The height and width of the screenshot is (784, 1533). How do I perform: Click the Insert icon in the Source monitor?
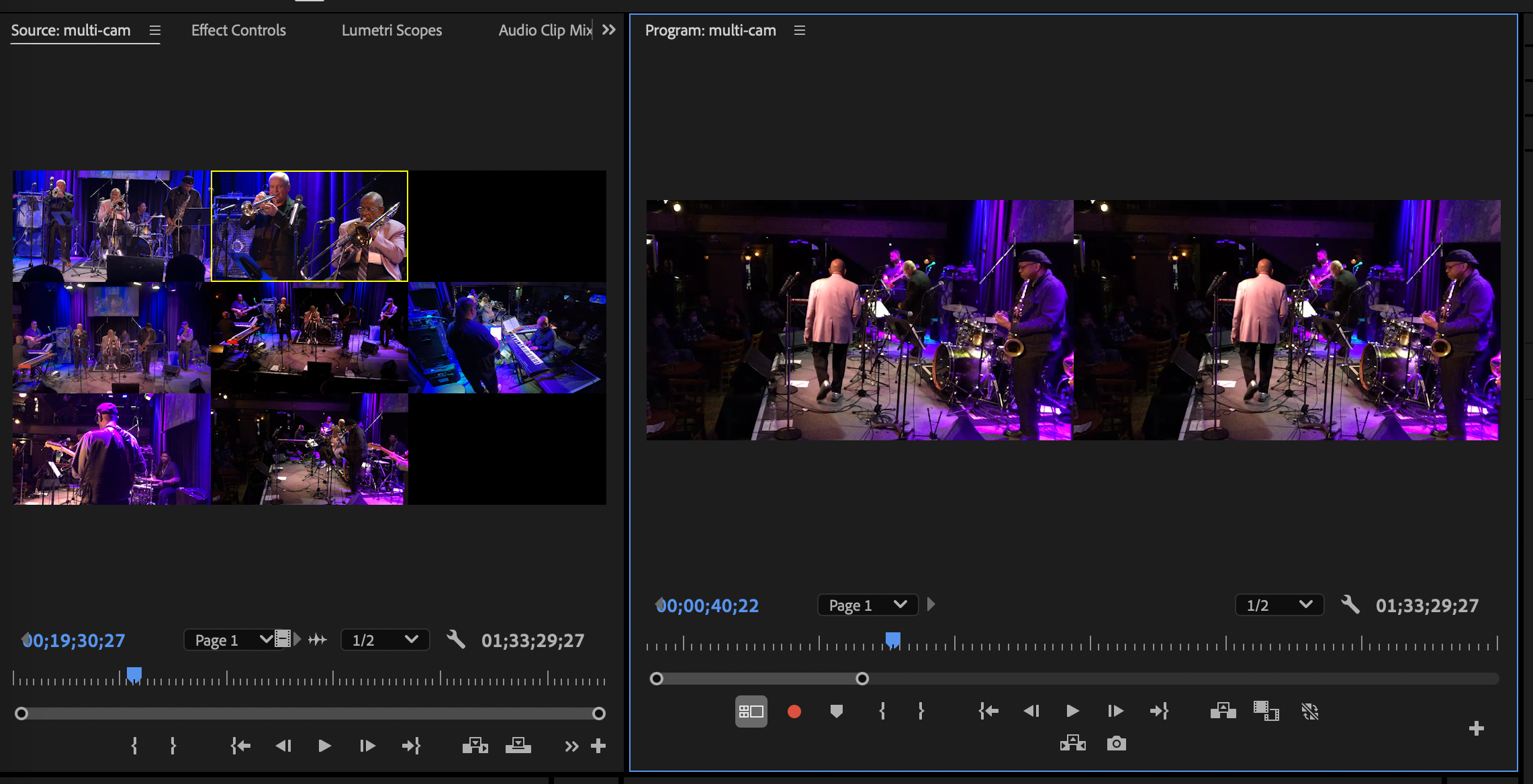click(x=475, y=745)
